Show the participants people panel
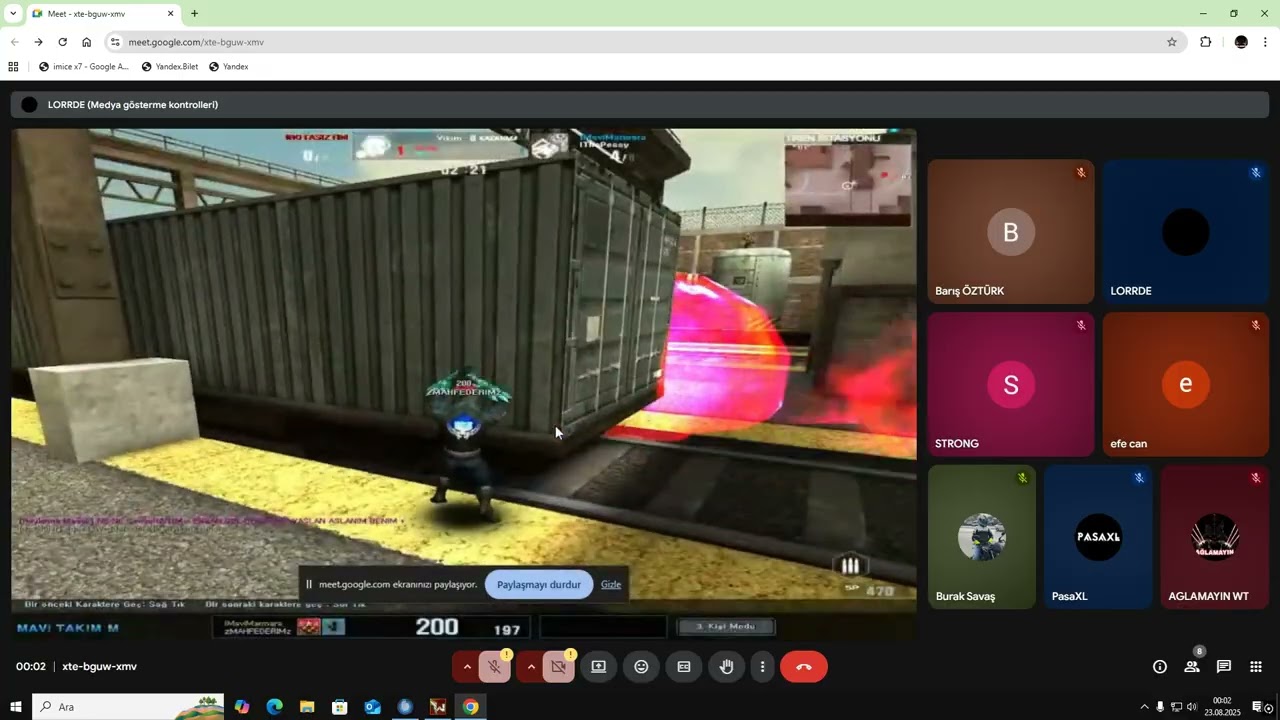The image size is (1280, 720). 1192,667
